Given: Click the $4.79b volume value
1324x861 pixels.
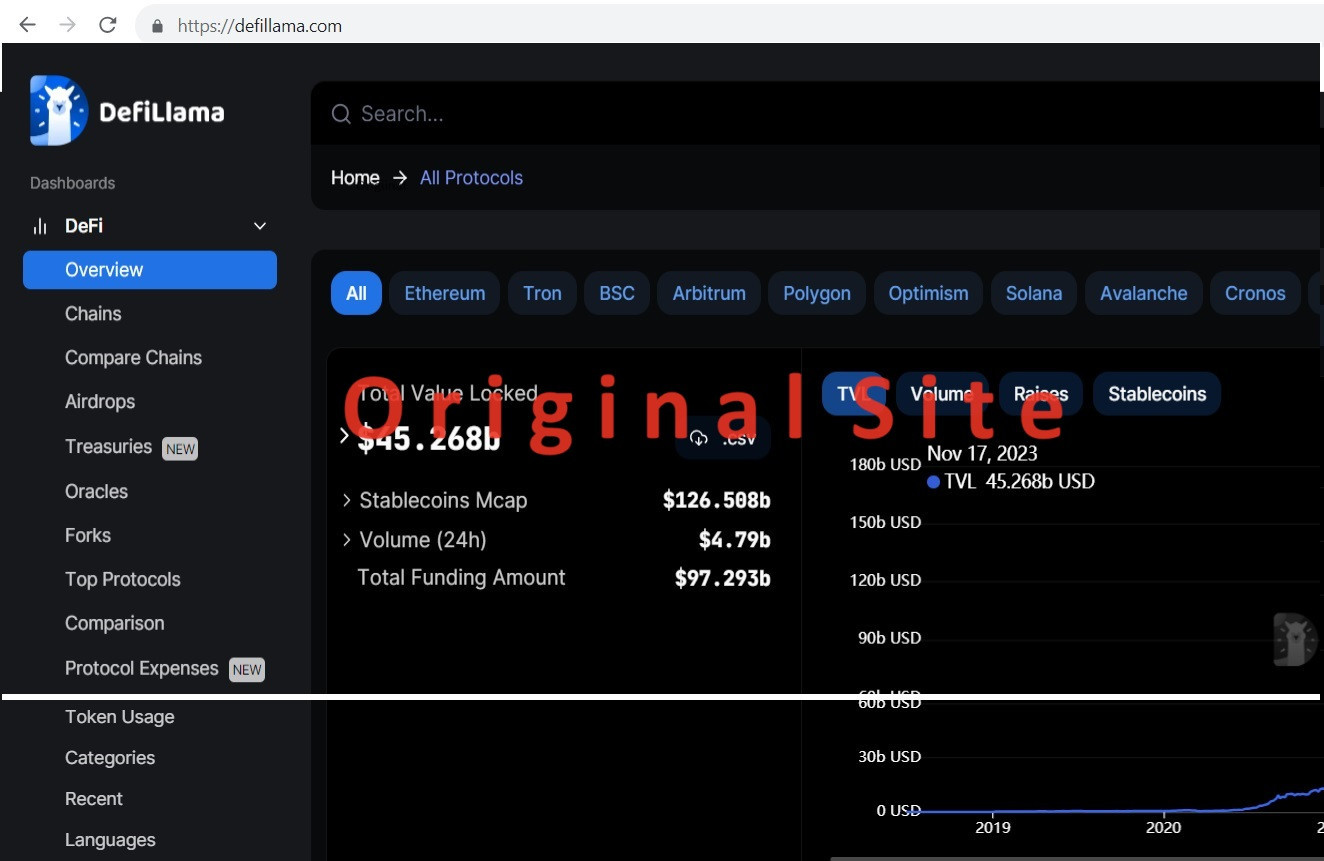Looking at the screenshot, I should (735, 540).
